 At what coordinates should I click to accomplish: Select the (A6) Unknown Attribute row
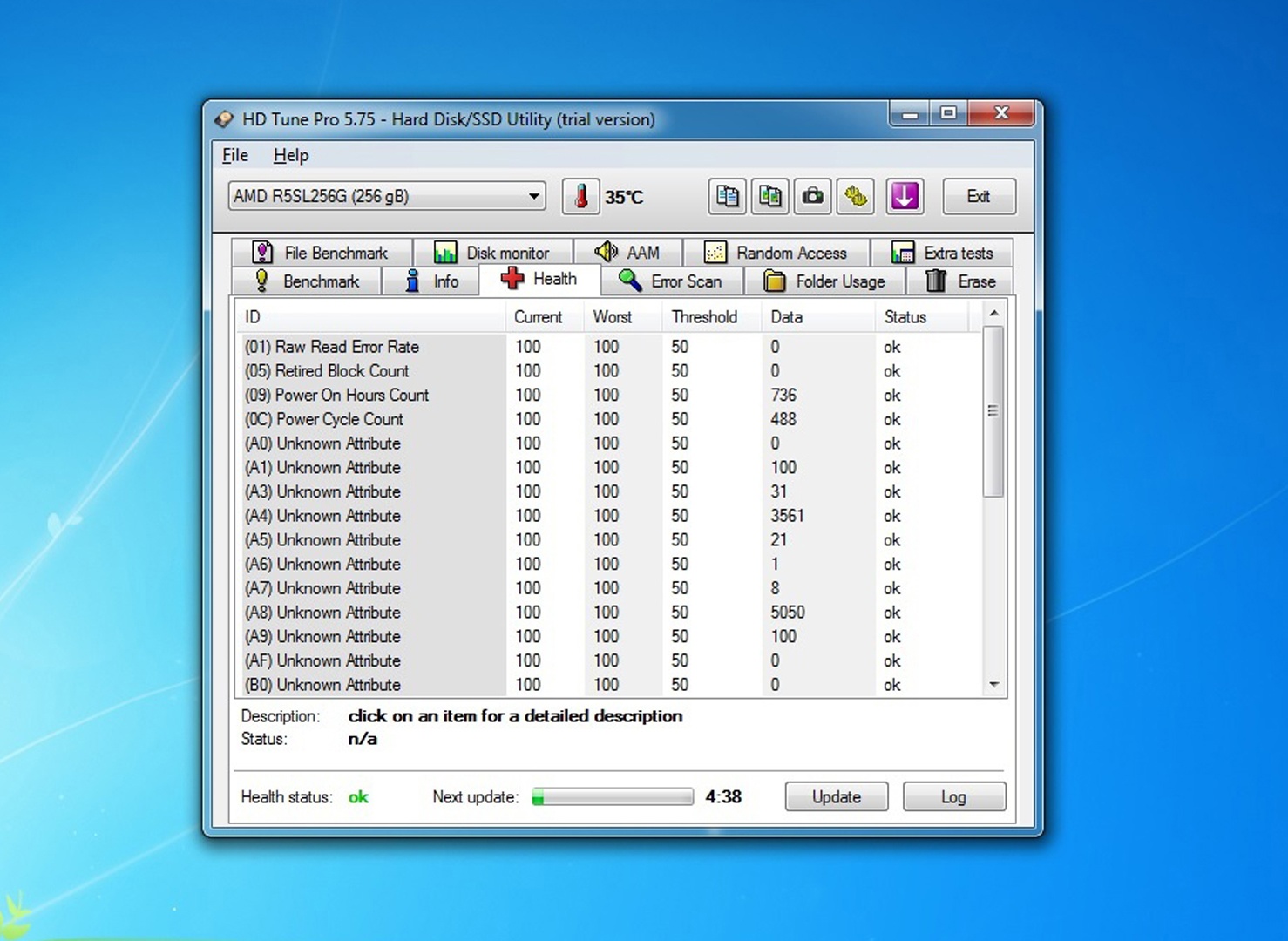pos(608,565)
